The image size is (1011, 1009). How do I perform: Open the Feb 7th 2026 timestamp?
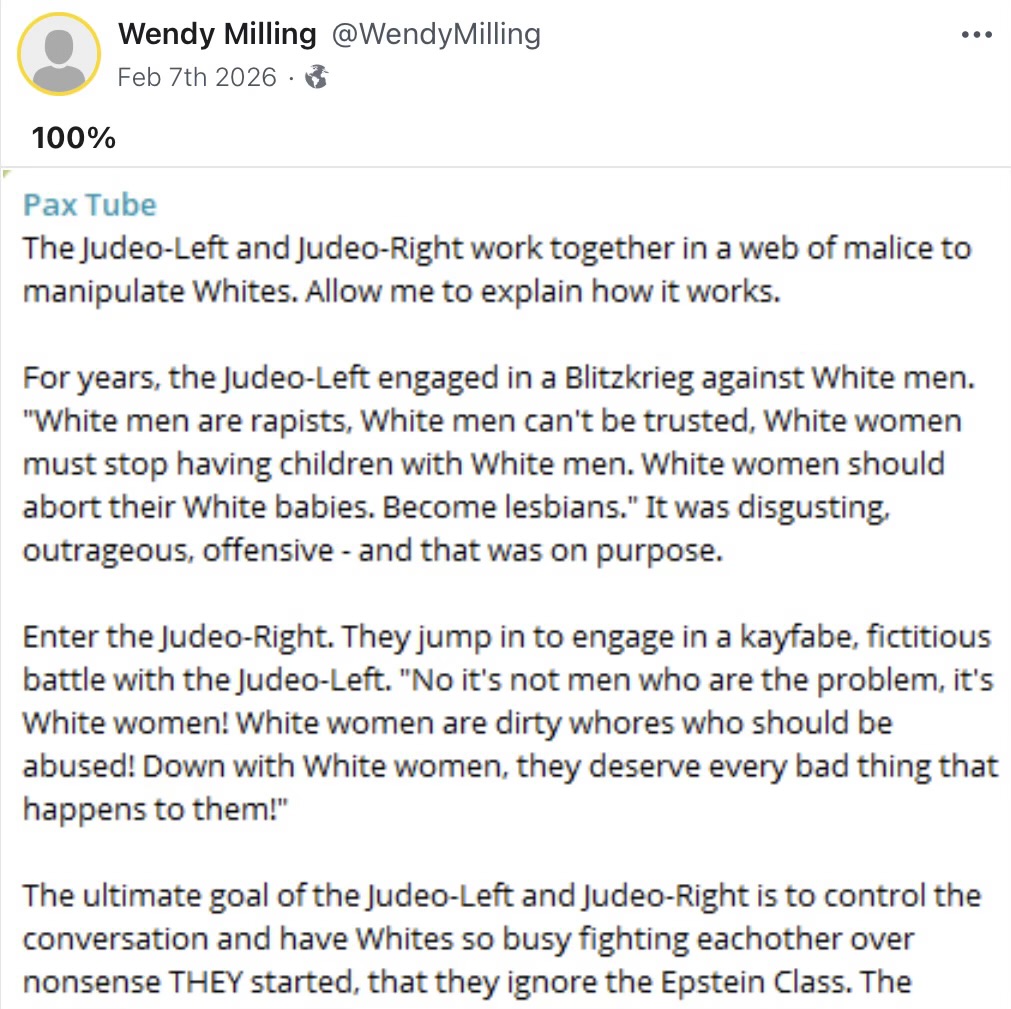click(197, 78)
